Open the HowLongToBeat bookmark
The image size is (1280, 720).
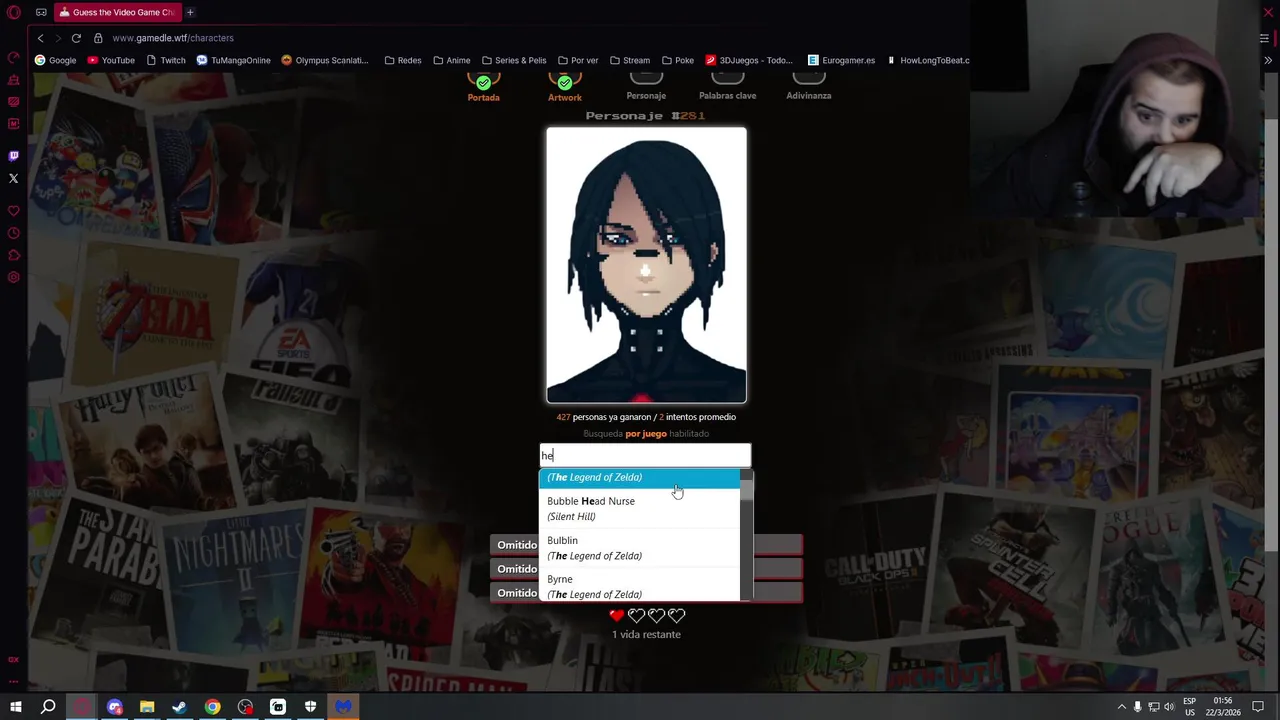pyautogui.click(x=928, y=60)
